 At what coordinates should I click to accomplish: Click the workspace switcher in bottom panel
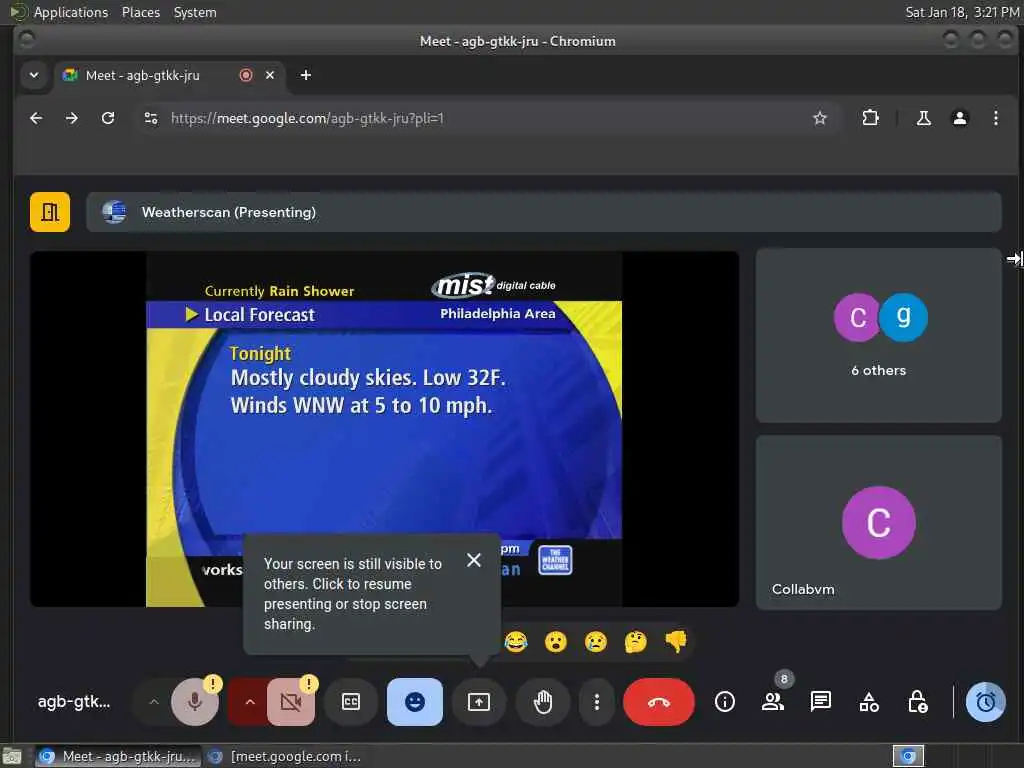(908, 756)
